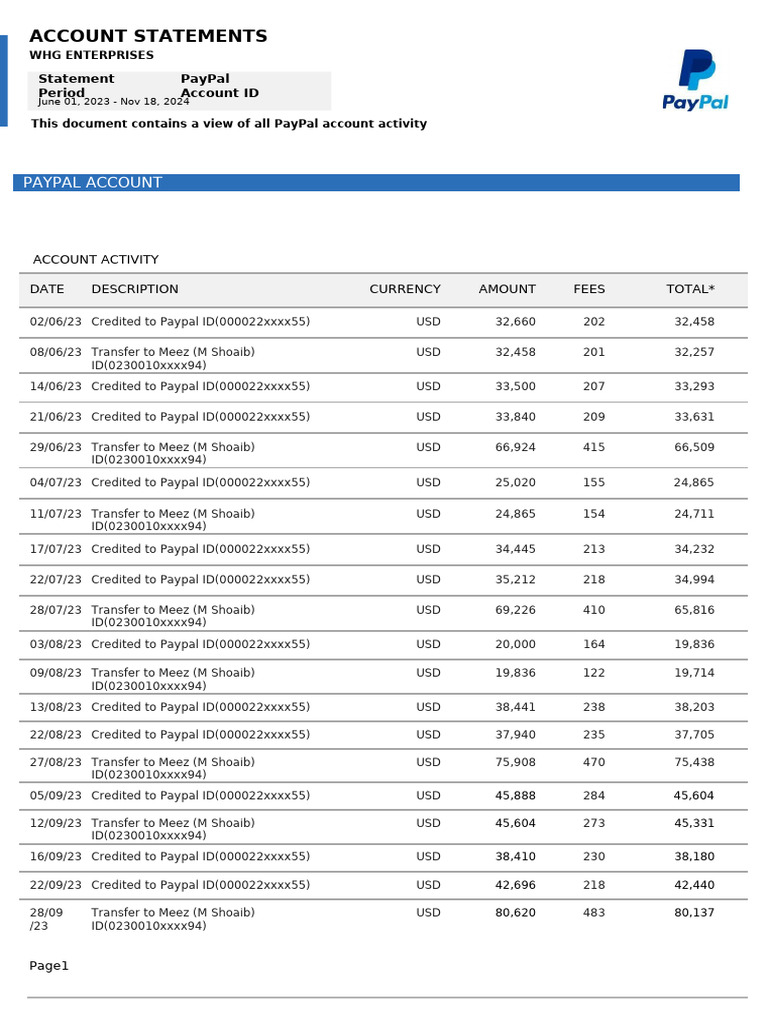Select amount 45,888

[515, 795]
